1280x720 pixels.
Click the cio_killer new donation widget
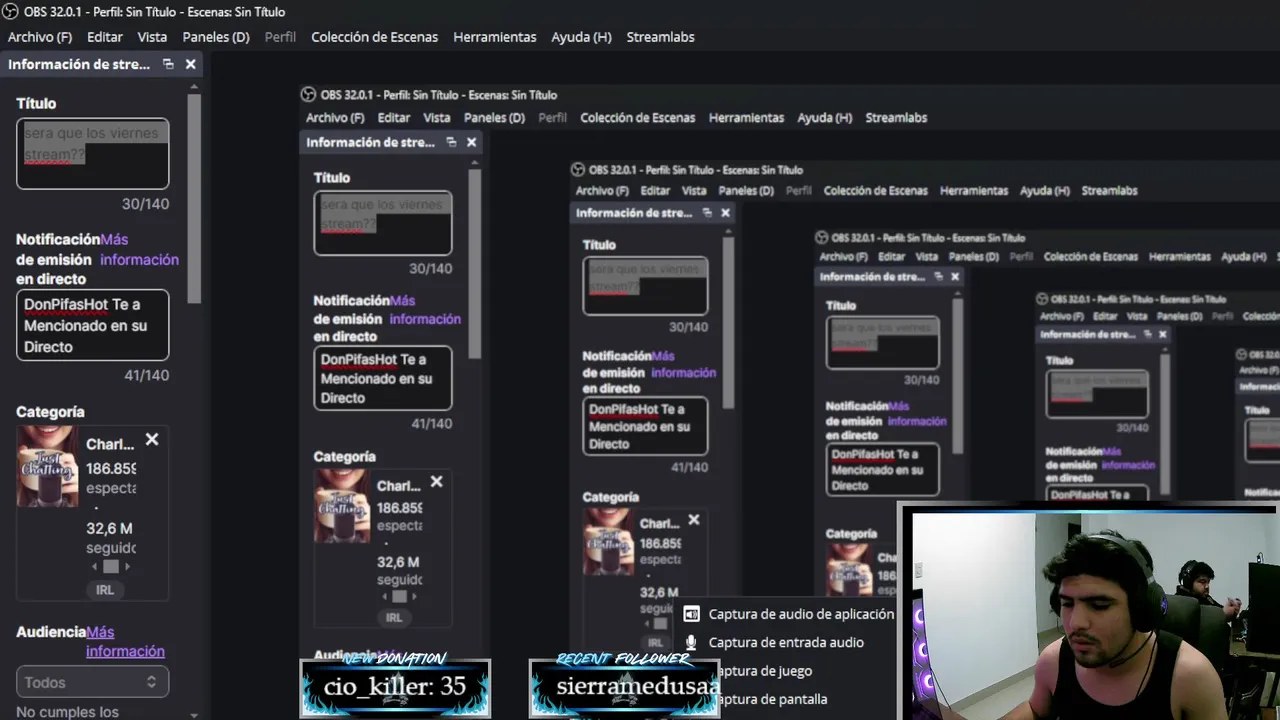[x=395, y=685]
